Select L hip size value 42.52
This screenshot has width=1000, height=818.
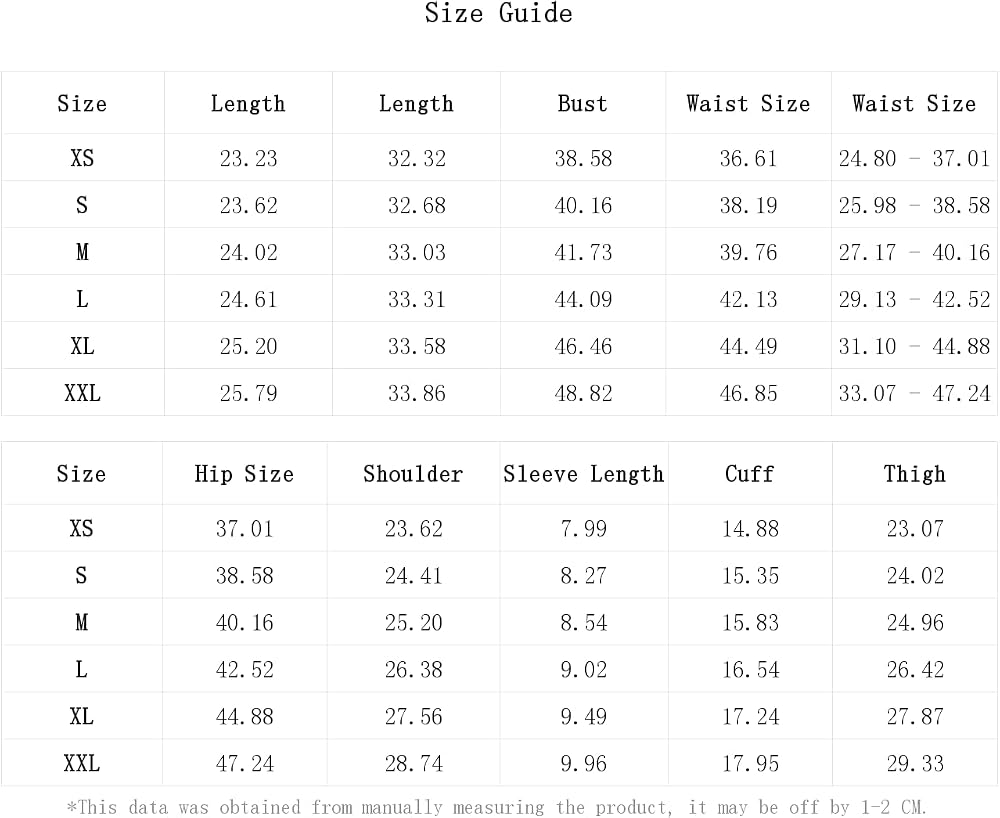pos(244,669)
